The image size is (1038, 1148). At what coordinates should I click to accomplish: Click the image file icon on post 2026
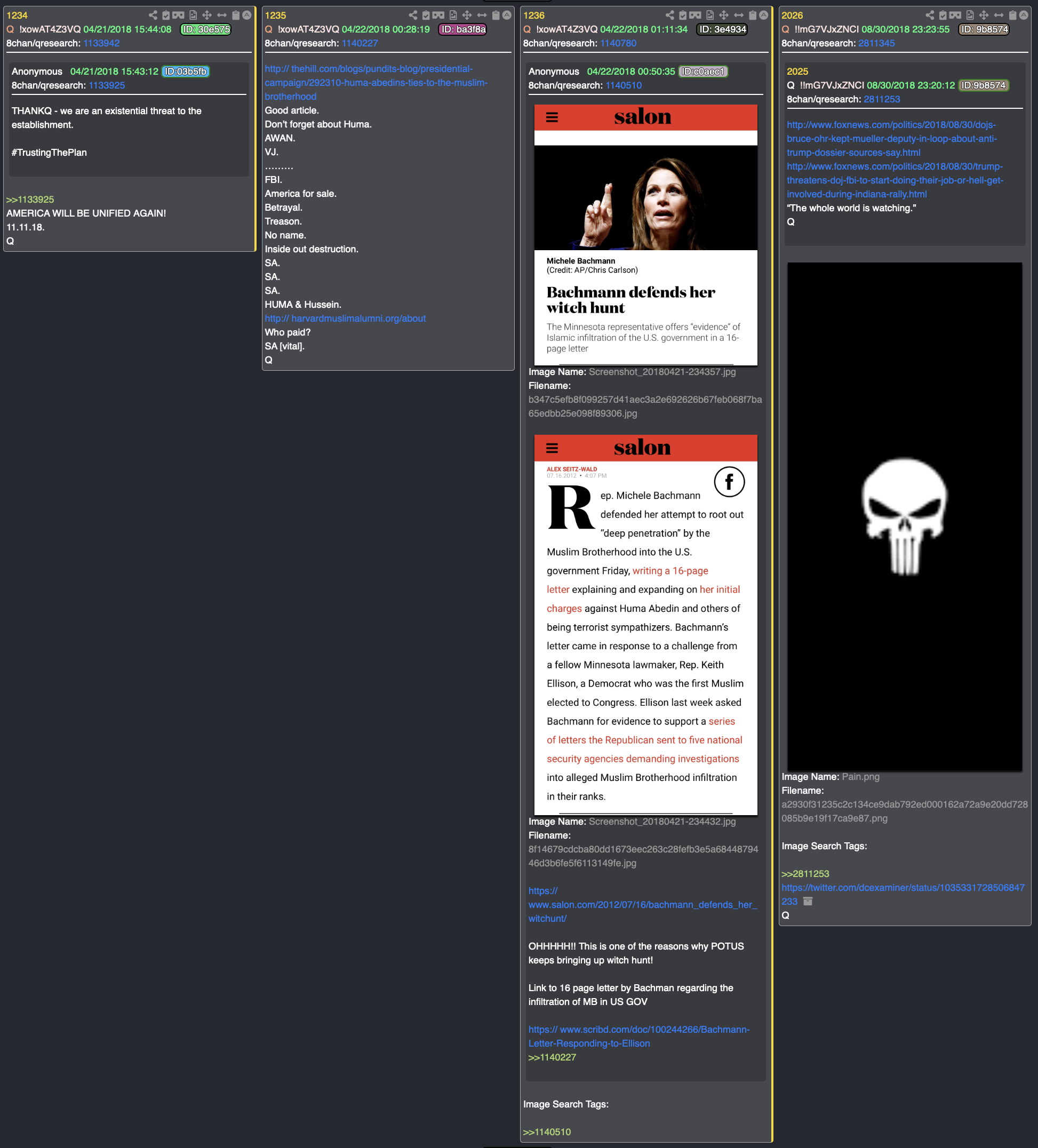click(970, 15)
